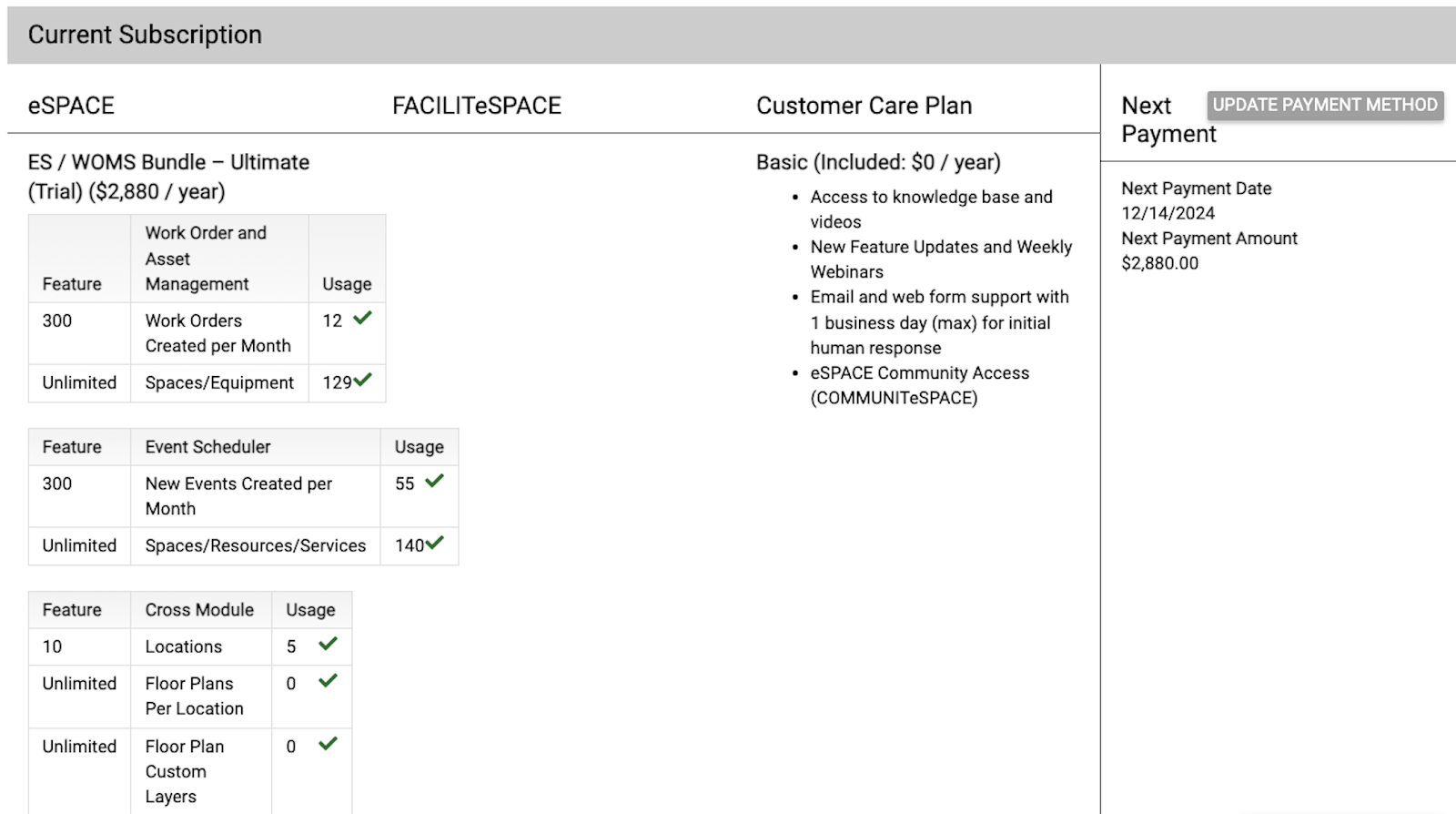Click the Next Payment Date value 12/14/2024
Screen dimensions: 1456x814
(1168, 213)
